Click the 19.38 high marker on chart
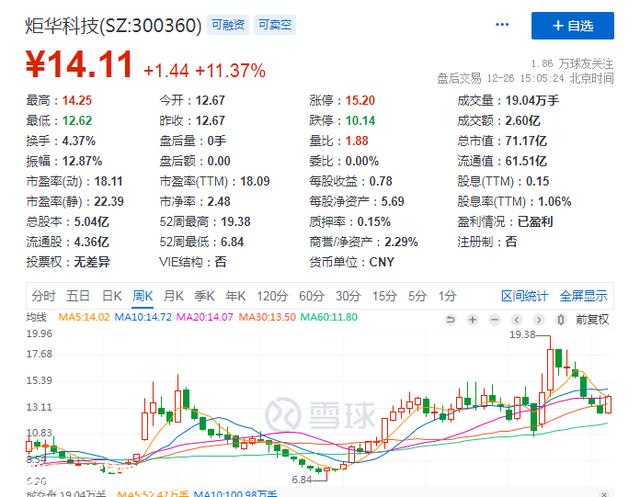The image size is (640, 497). (522, 335)
